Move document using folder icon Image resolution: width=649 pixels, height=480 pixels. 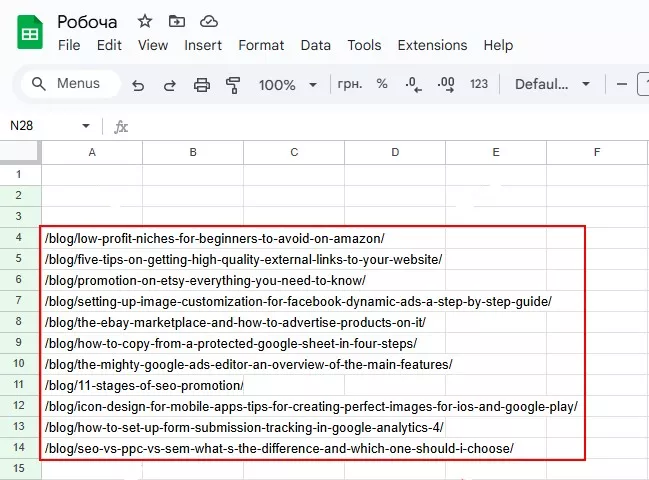pyautogui.click(x=177, y=21)
